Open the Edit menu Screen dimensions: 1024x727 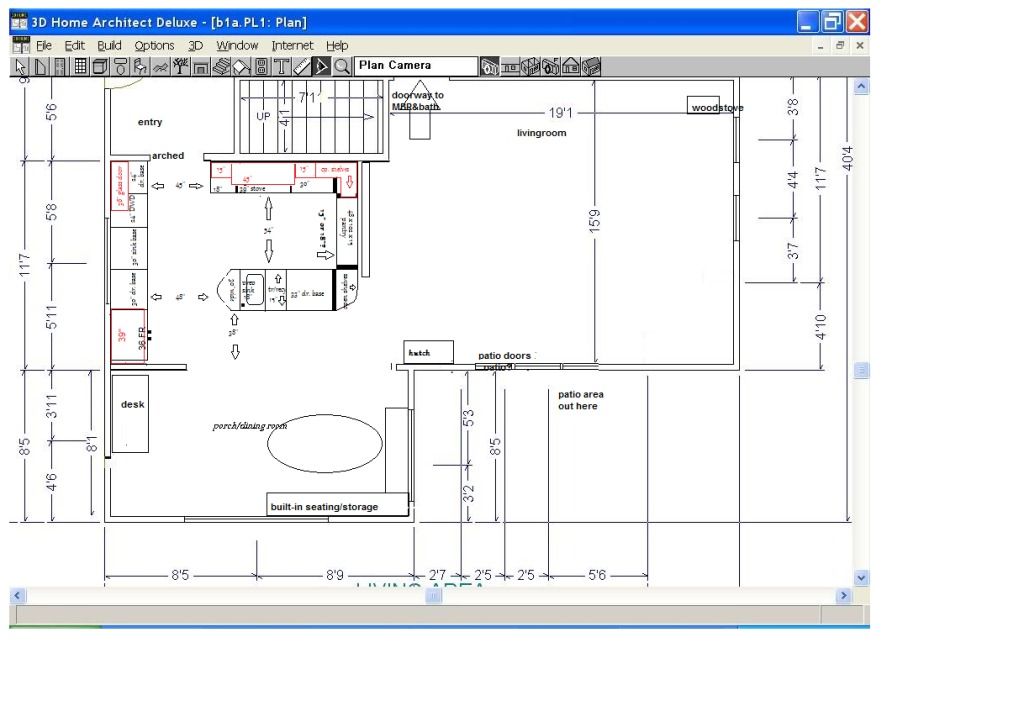click(74, 46)
